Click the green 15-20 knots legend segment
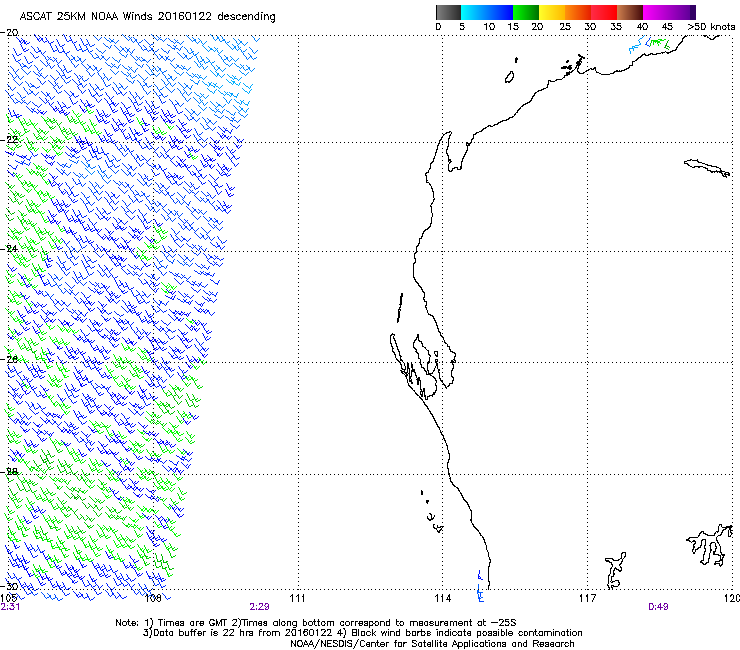 (x=526, y=12)
